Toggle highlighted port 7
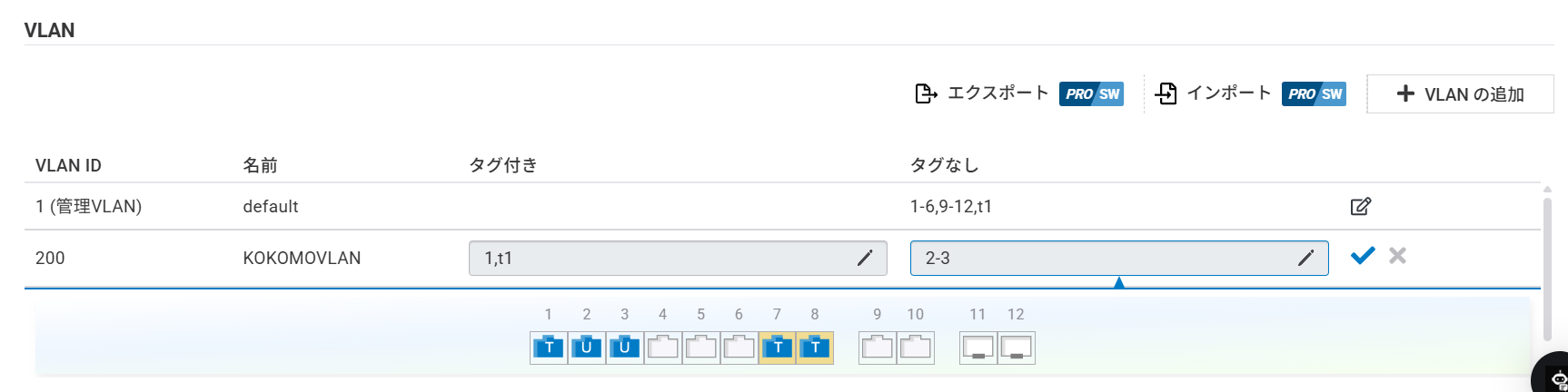Viewport: 1568px width, 392px height. click(x=778, y=347)
